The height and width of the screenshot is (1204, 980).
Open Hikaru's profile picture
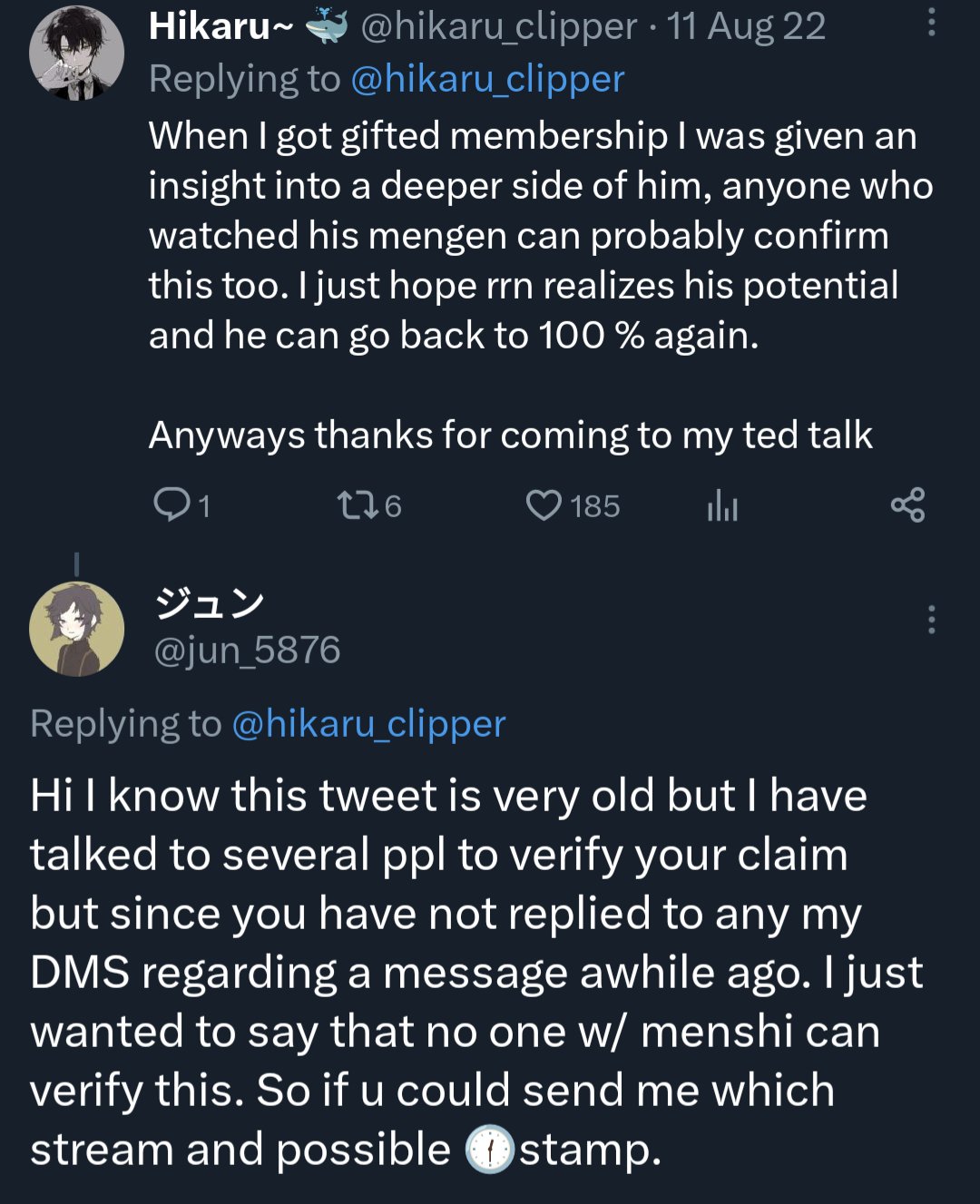point(77,52)
